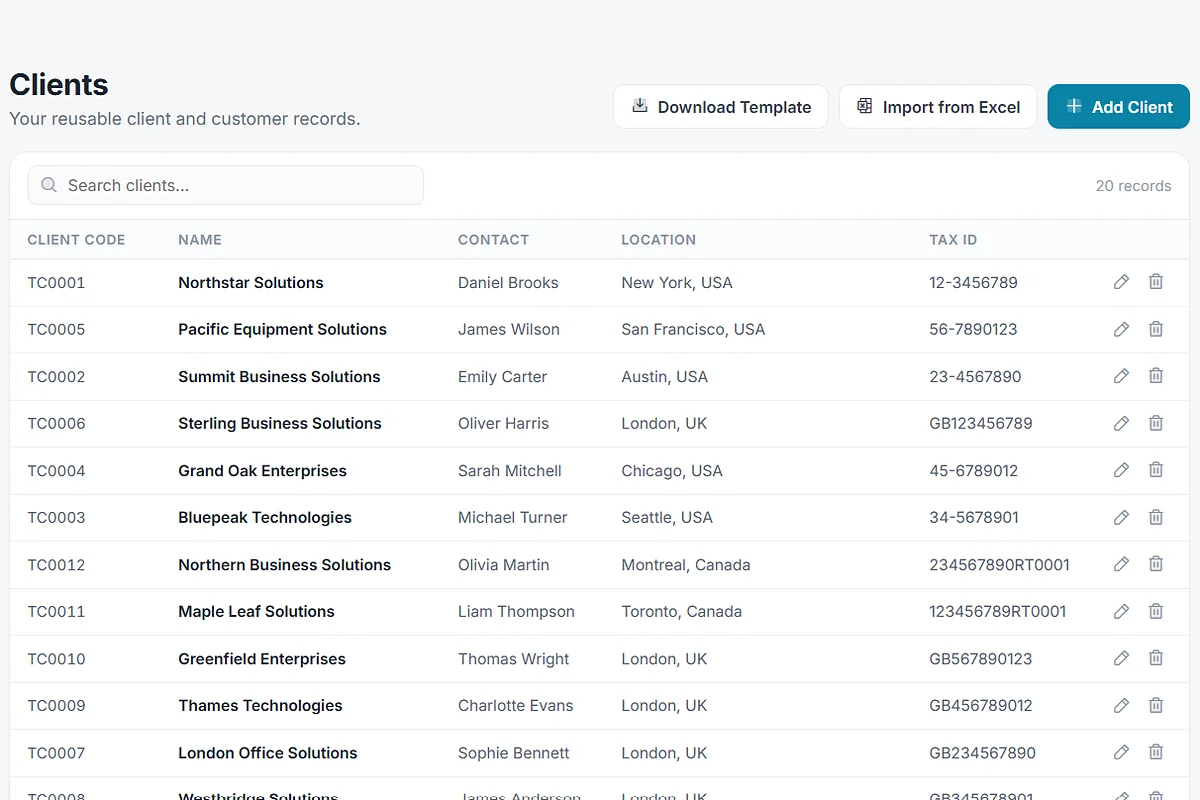Focus the Search clients field
Viewport: 1200px width, 800px height.
coord(226,185)
